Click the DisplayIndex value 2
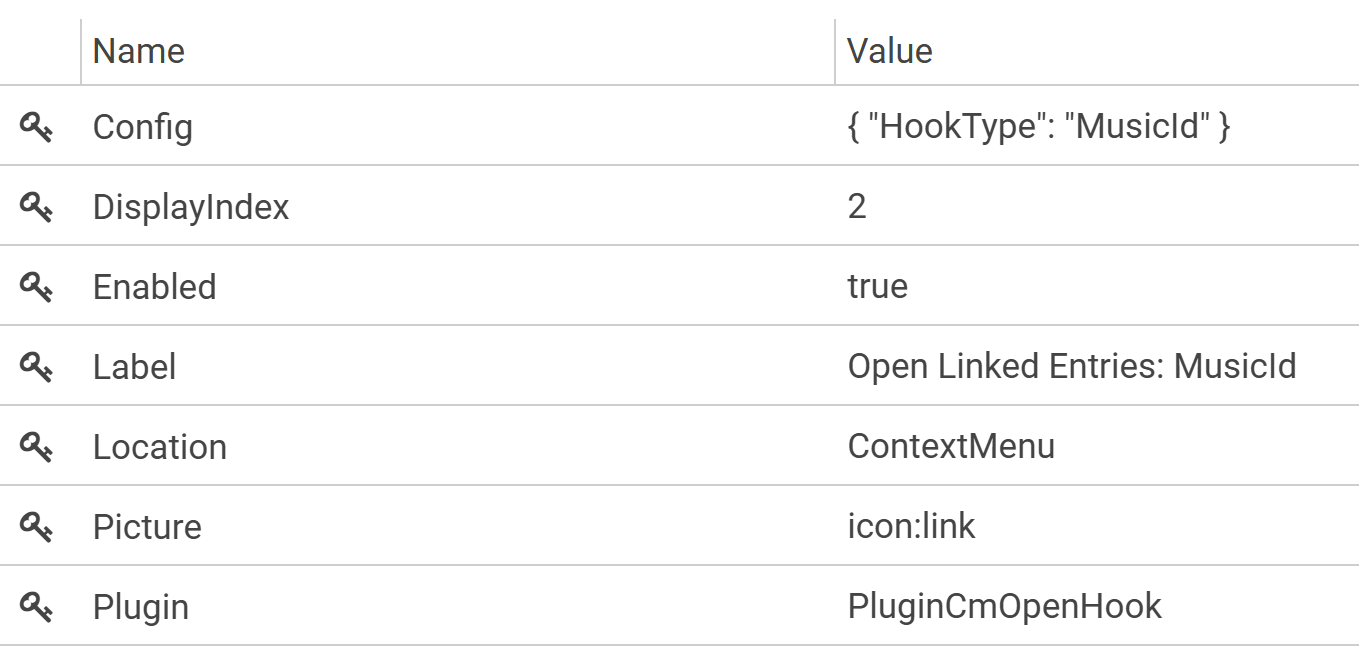Viewport: 1359px width, 659px height. tap(857, 207)
